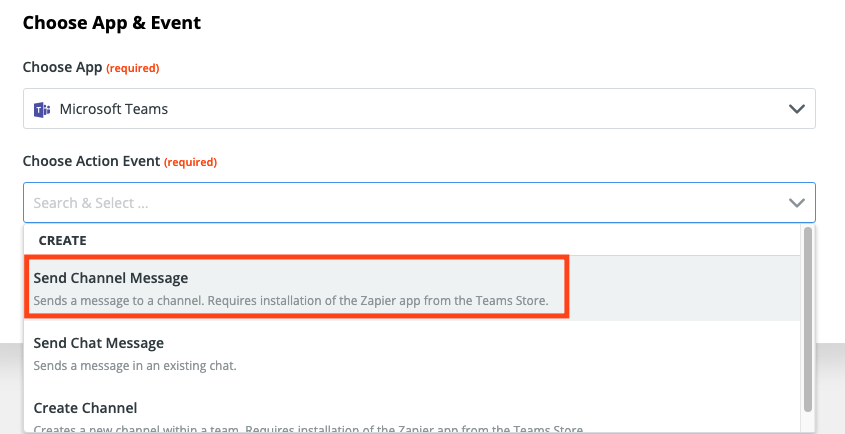845x434 pixels.
Task: Click the action event list scrollbar thumb
Action: tap(807, 319)
